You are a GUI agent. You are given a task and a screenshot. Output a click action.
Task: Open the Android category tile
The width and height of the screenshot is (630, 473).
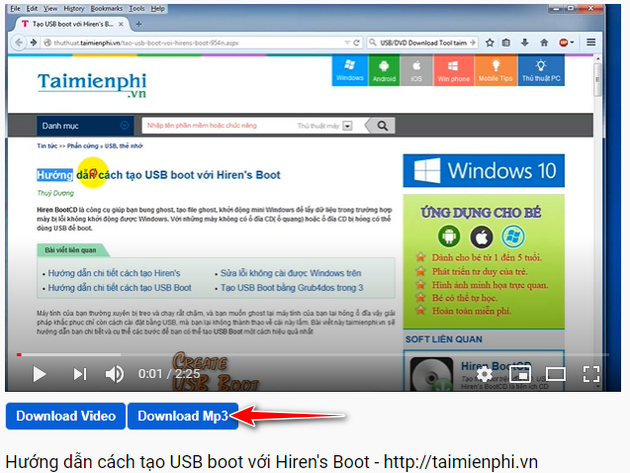click(x=384, y=71)
